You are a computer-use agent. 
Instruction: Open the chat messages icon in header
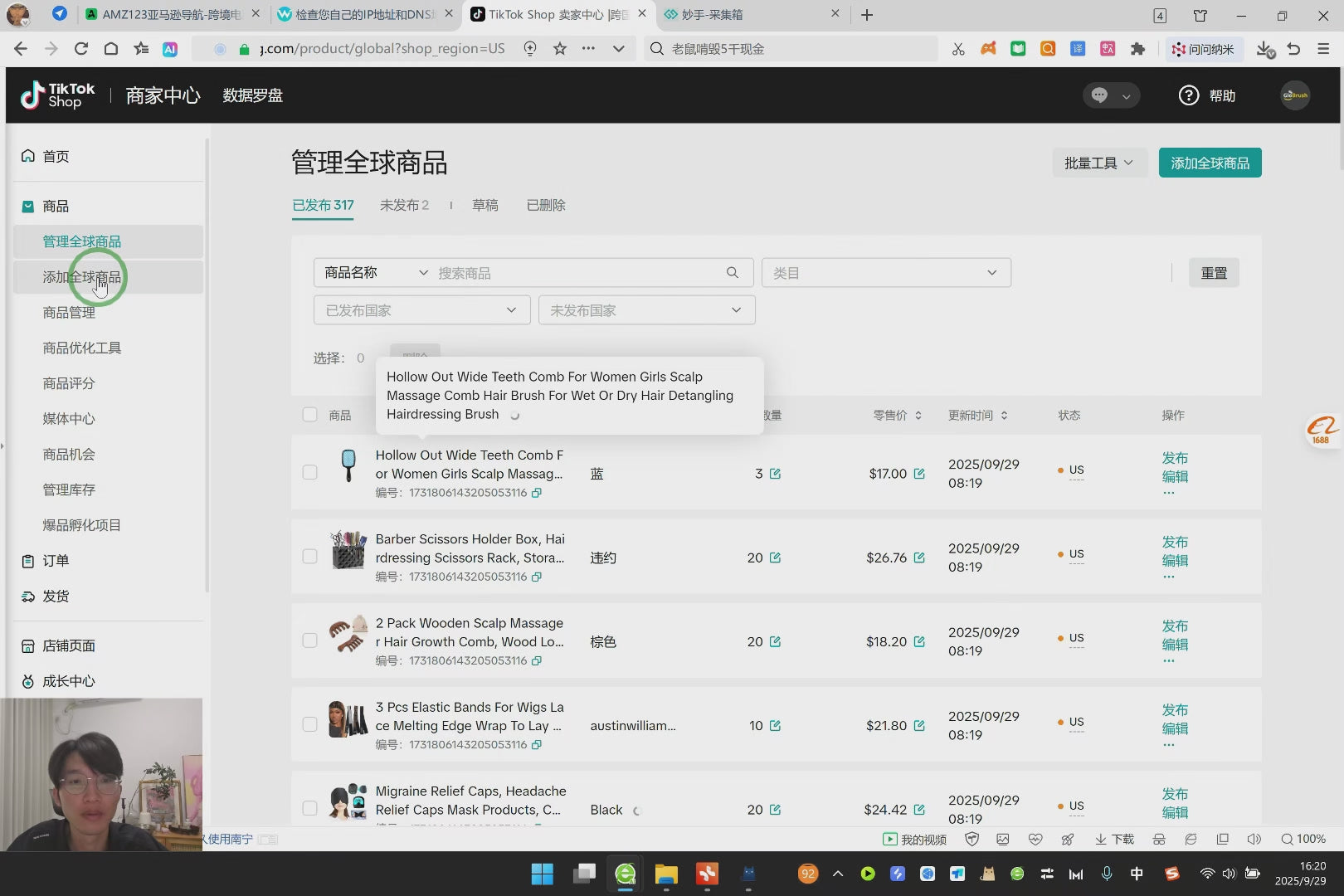pyautogui.click(x=1100, y=95)
